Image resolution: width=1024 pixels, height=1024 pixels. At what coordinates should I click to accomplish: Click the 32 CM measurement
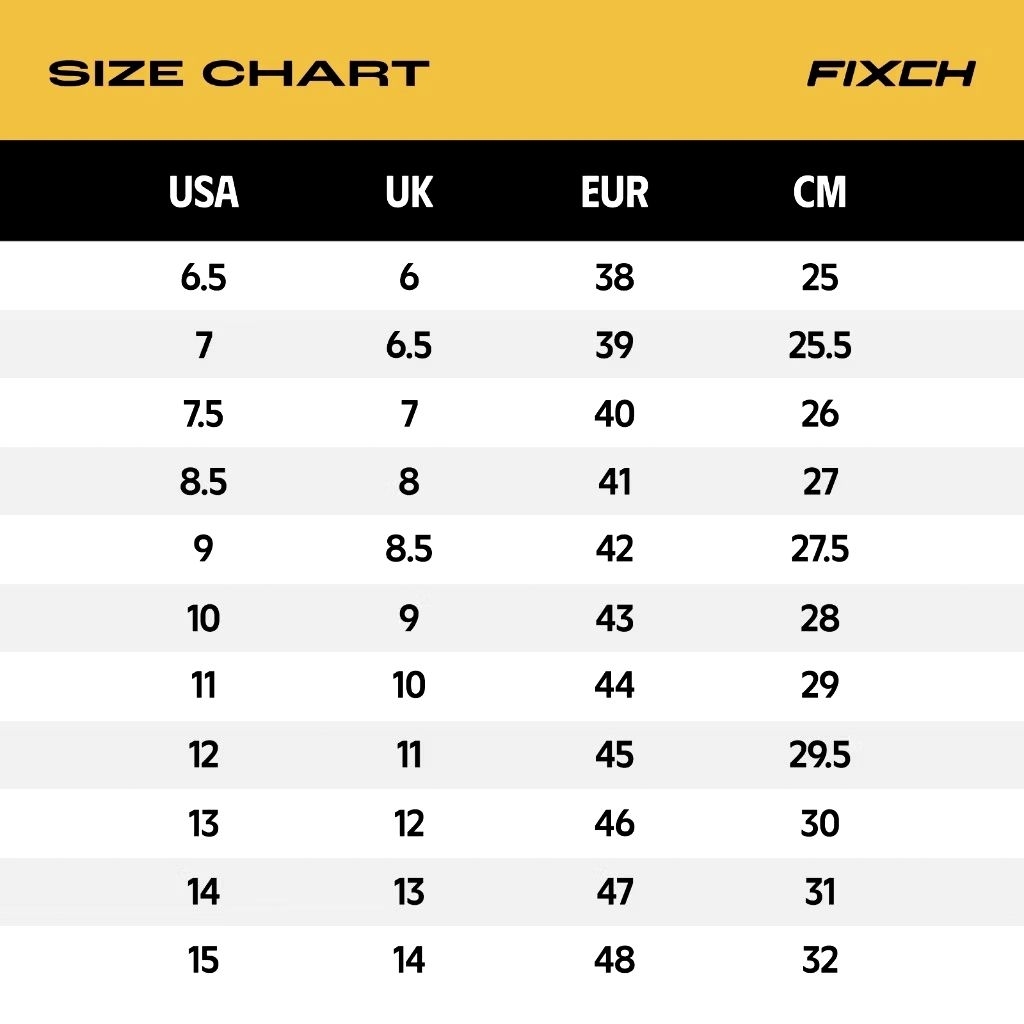pyautogui.click(x=820, y=960)
